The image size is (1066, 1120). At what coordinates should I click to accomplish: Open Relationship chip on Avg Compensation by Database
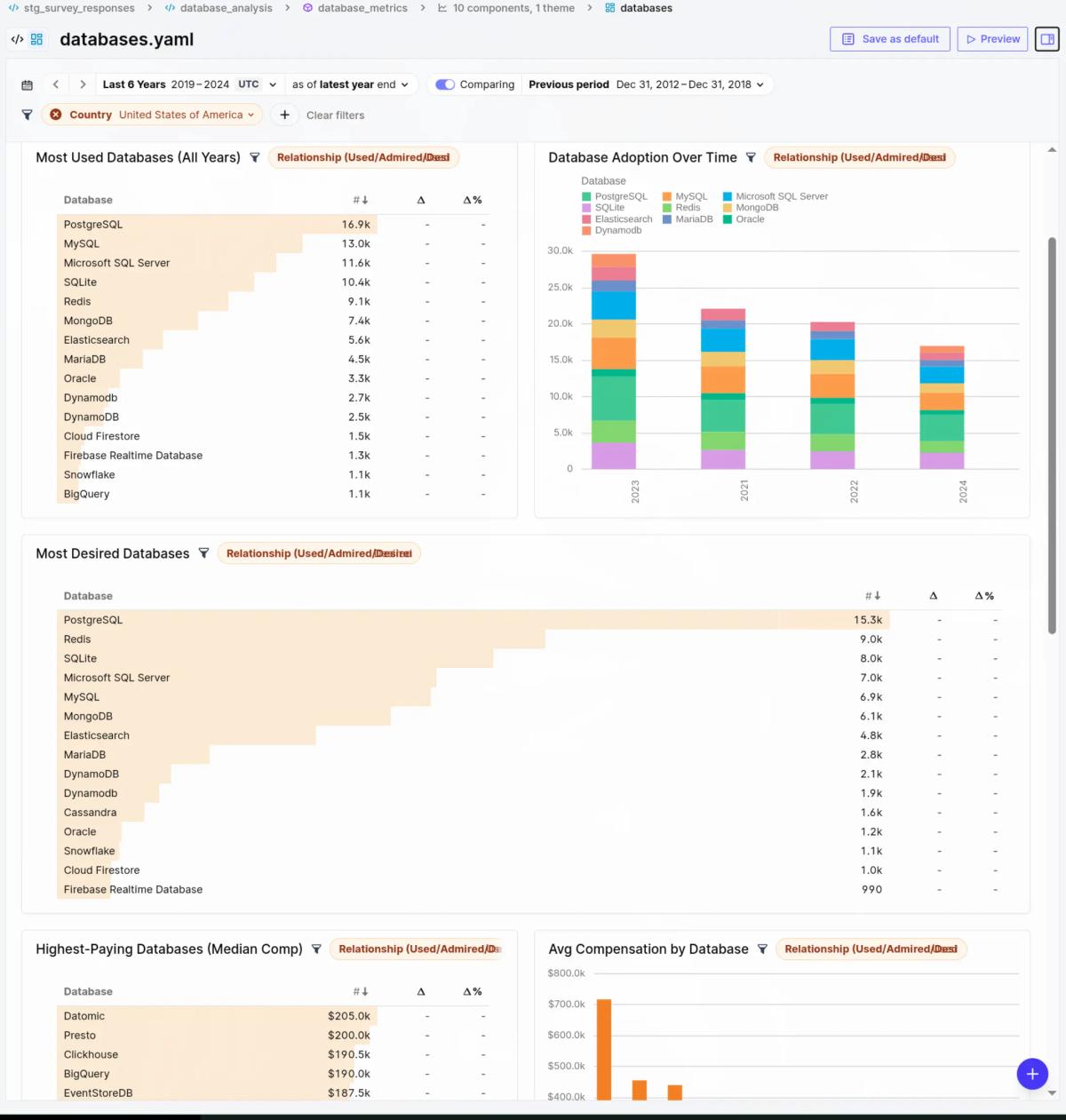871,949
